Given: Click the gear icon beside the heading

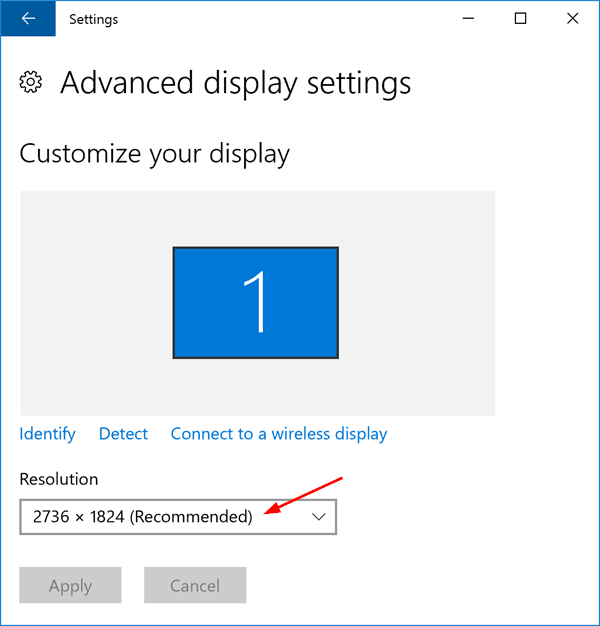Looking at the screenshot, I should tap(32, 82).
